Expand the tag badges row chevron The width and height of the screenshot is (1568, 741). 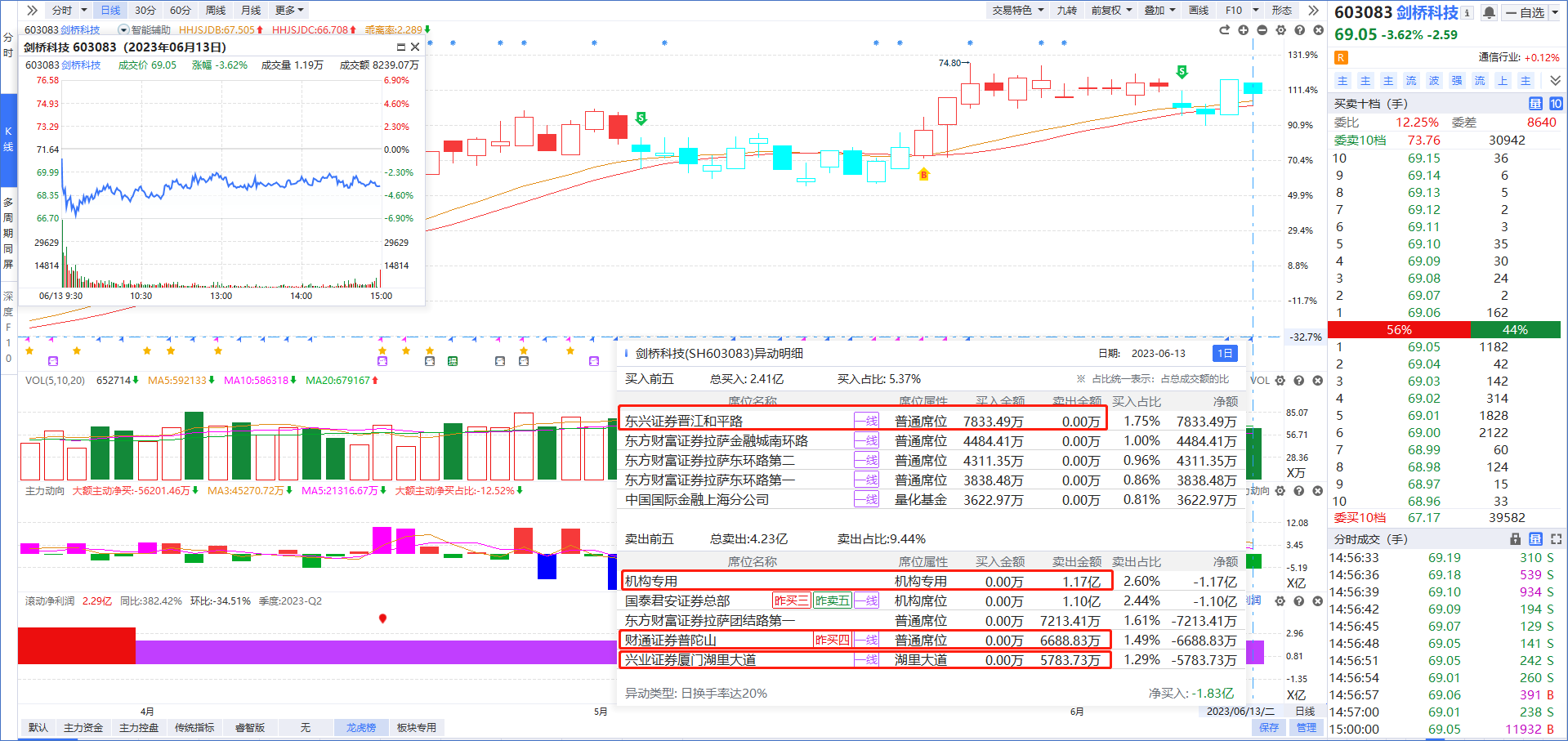[1555, 81]
